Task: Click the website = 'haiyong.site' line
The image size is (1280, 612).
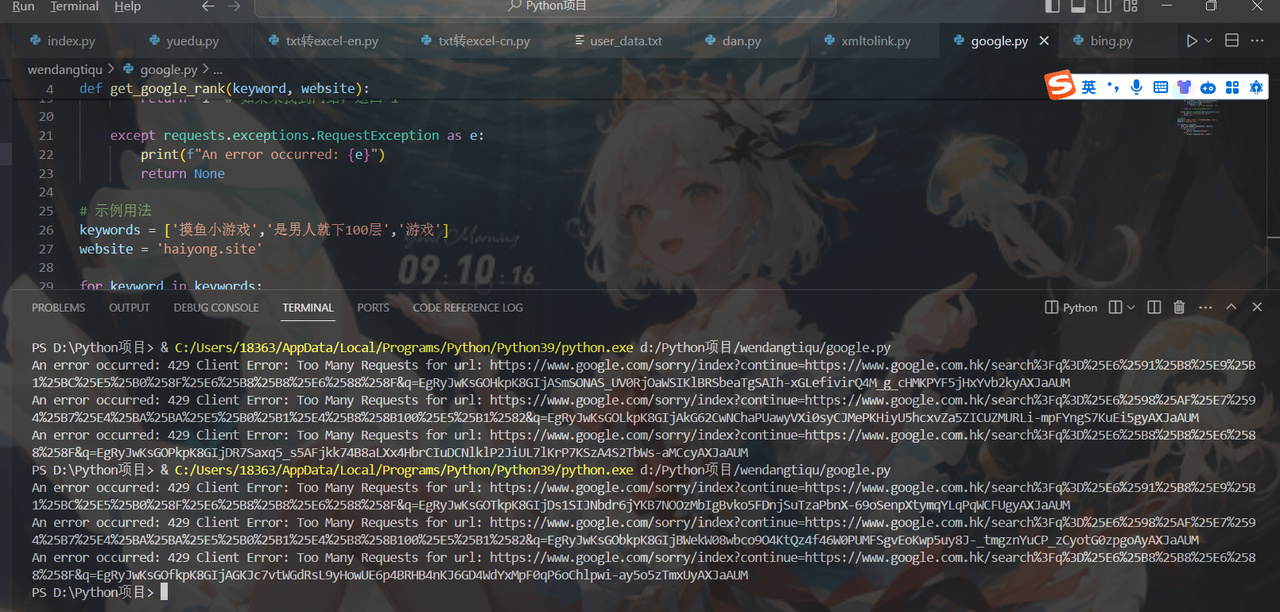Action: click(170, 249)
